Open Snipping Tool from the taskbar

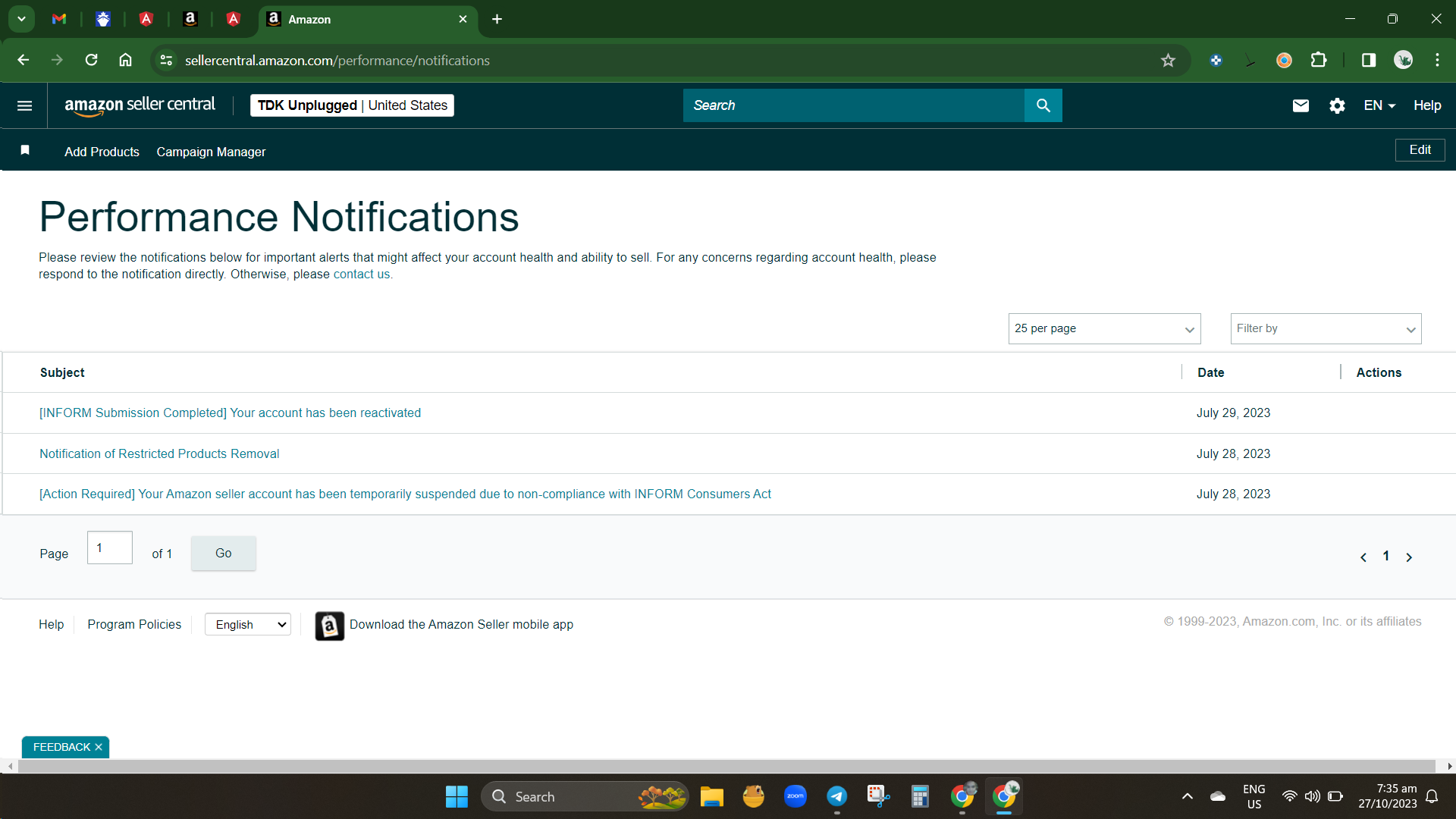878,796
